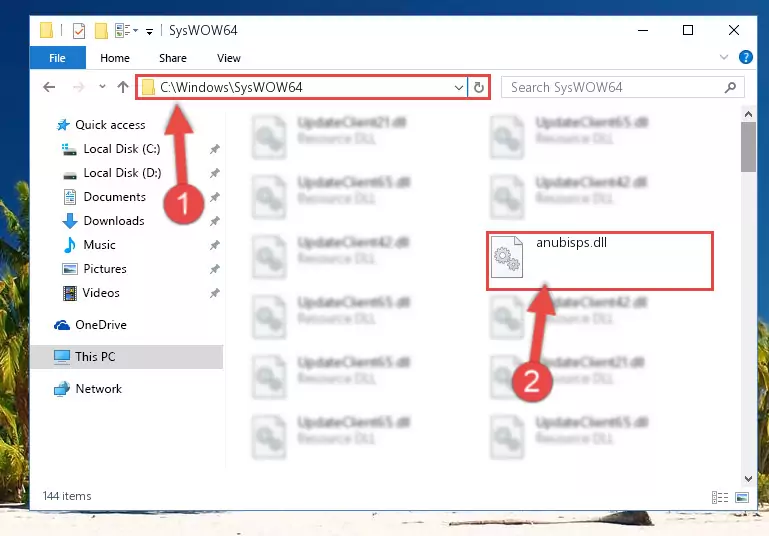This screenshot has width=769, height=536.
Task: Click the scrollbar up arrow
Action: coord(748,114)
